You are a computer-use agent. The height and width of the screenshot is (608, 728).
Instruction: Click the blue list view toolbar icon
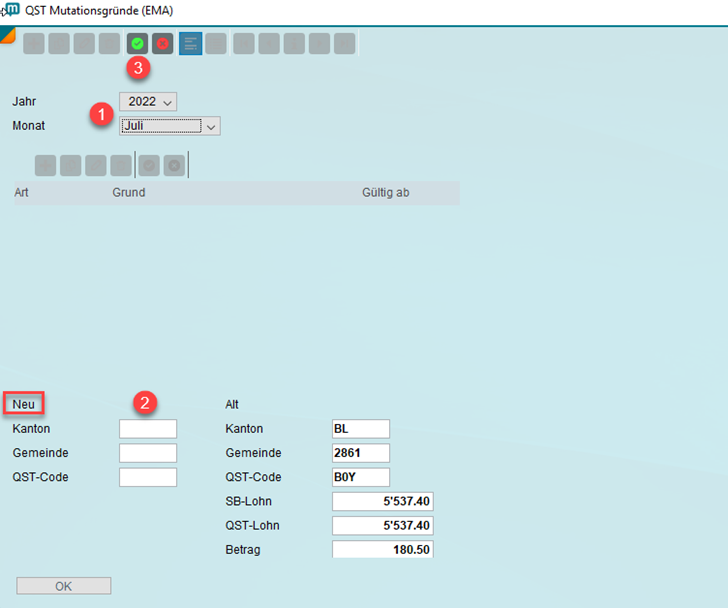(190, 44)
